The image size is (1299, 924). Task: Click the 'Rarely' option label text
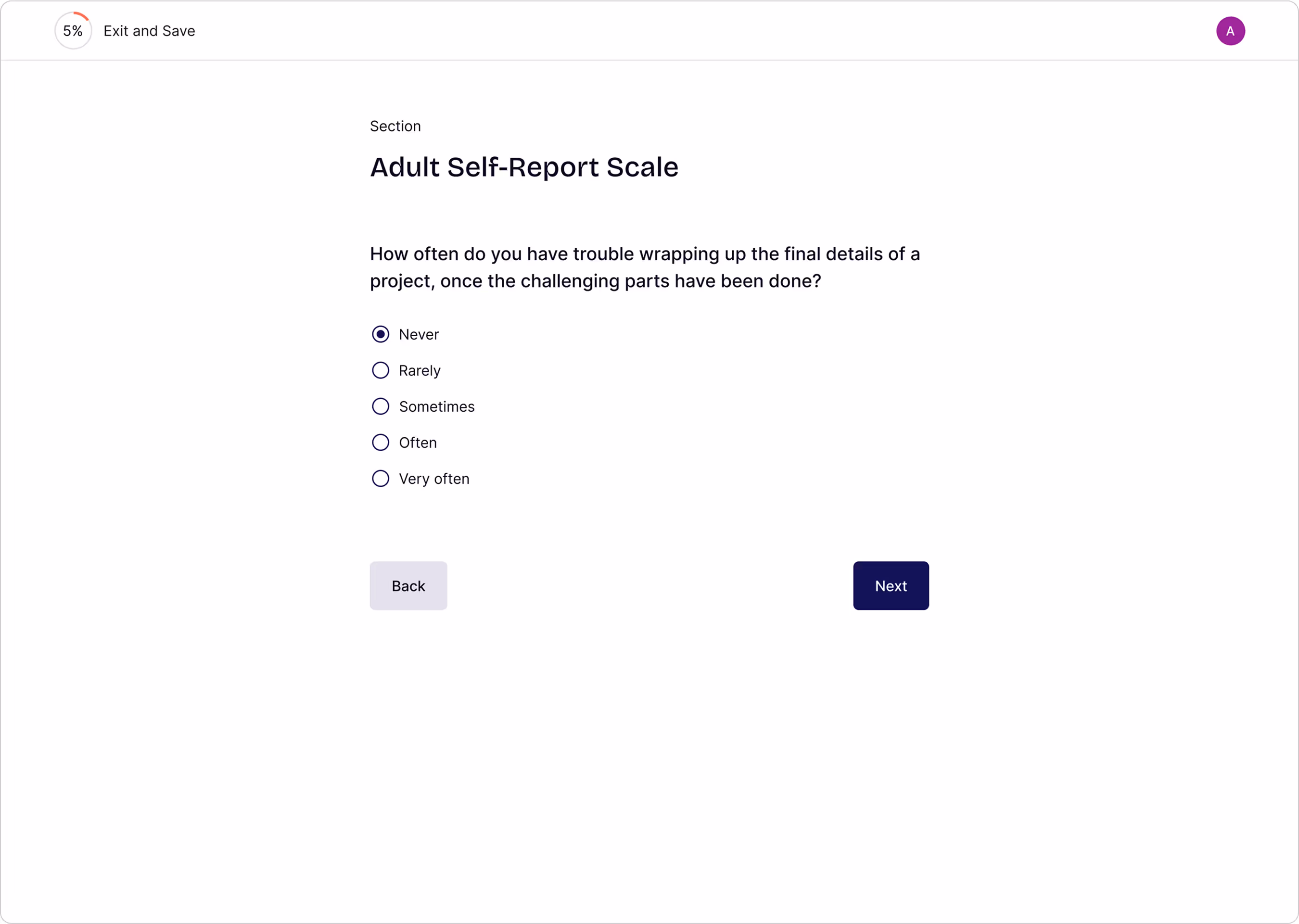coord(420,371)
